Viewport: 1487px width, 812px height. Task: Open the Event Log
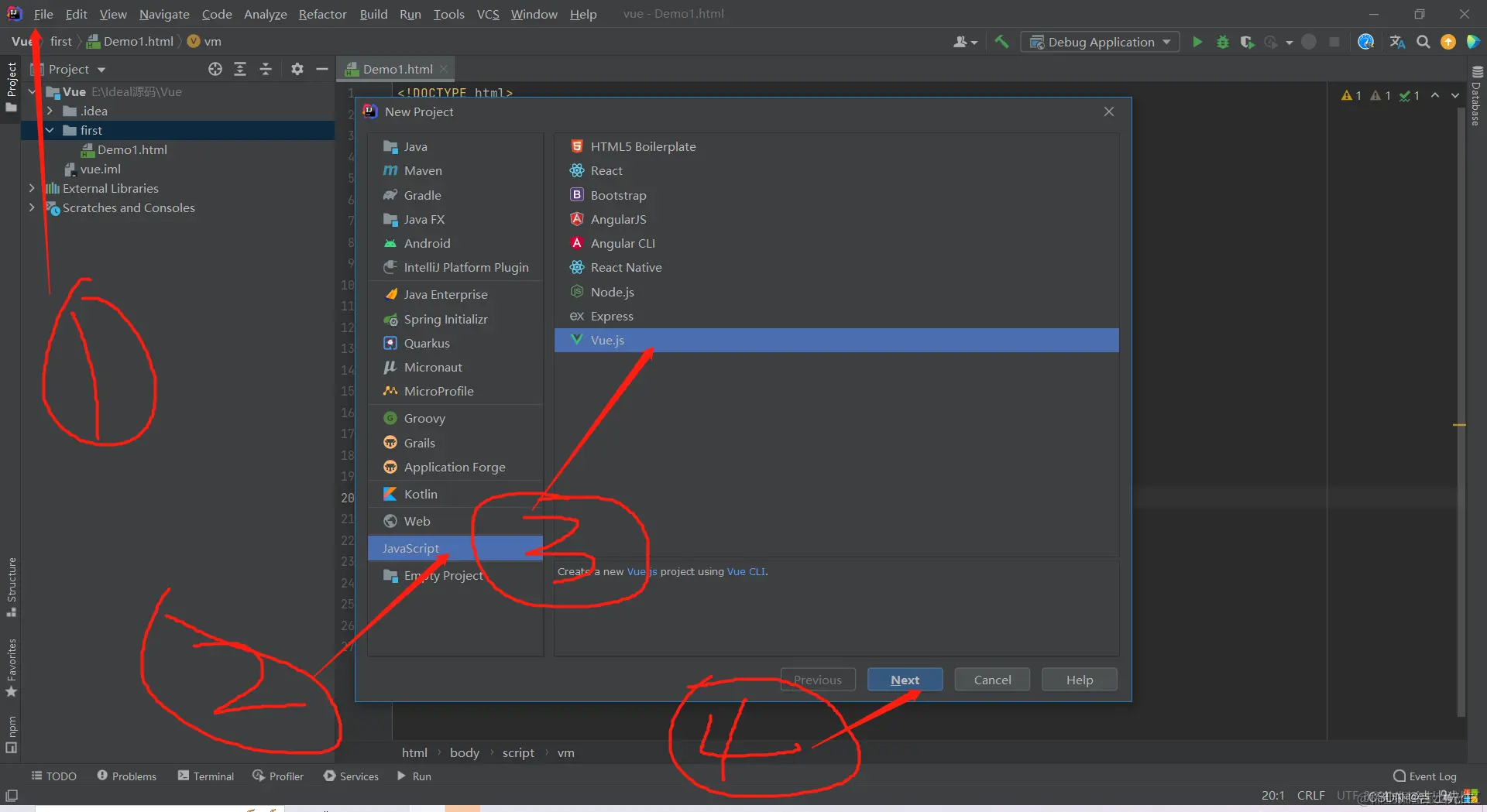coord(1424,776)
